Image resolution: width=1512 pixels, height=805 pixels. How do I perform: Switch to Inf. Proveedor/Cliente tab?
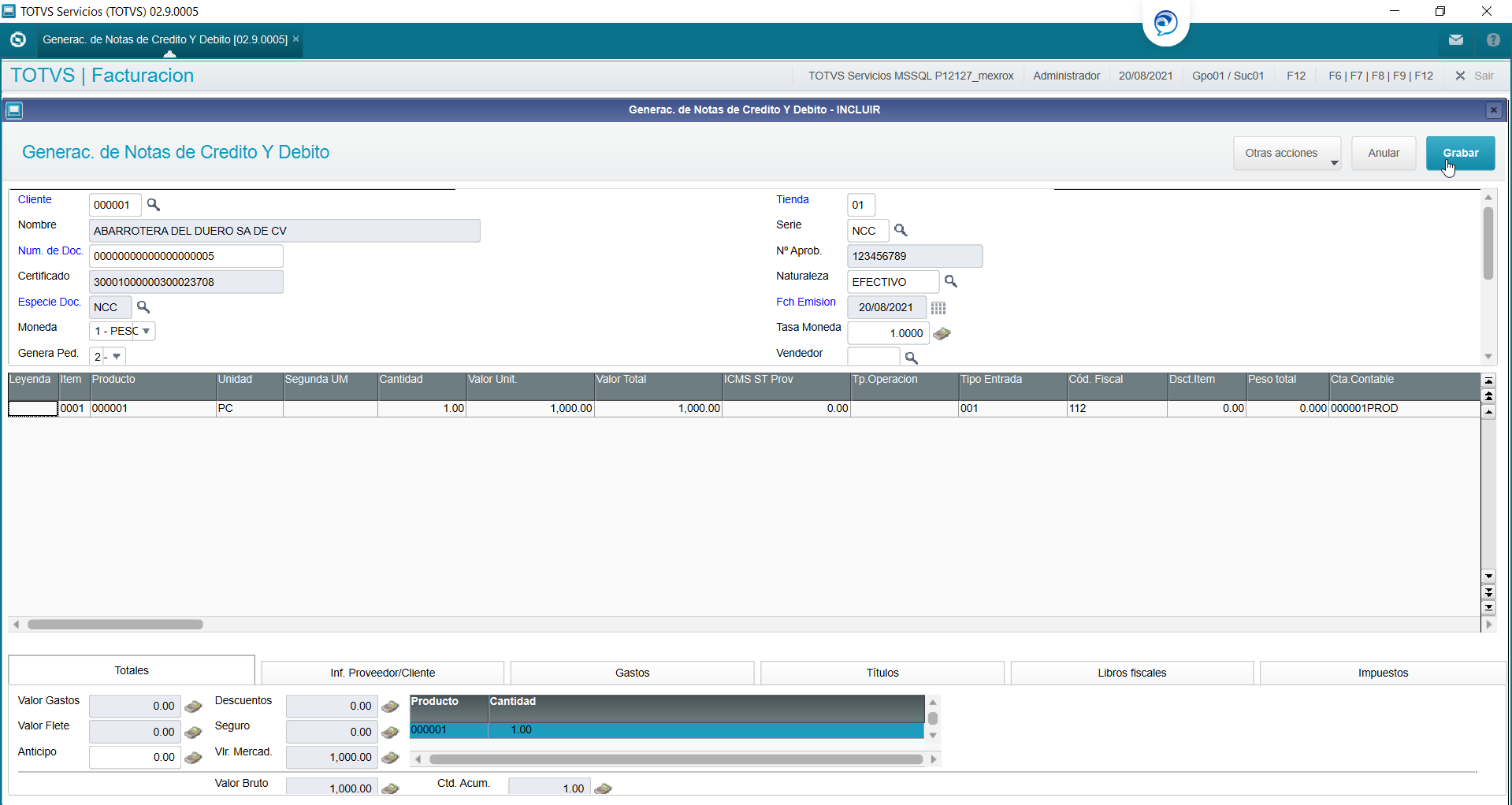click(x=382, y=673)
